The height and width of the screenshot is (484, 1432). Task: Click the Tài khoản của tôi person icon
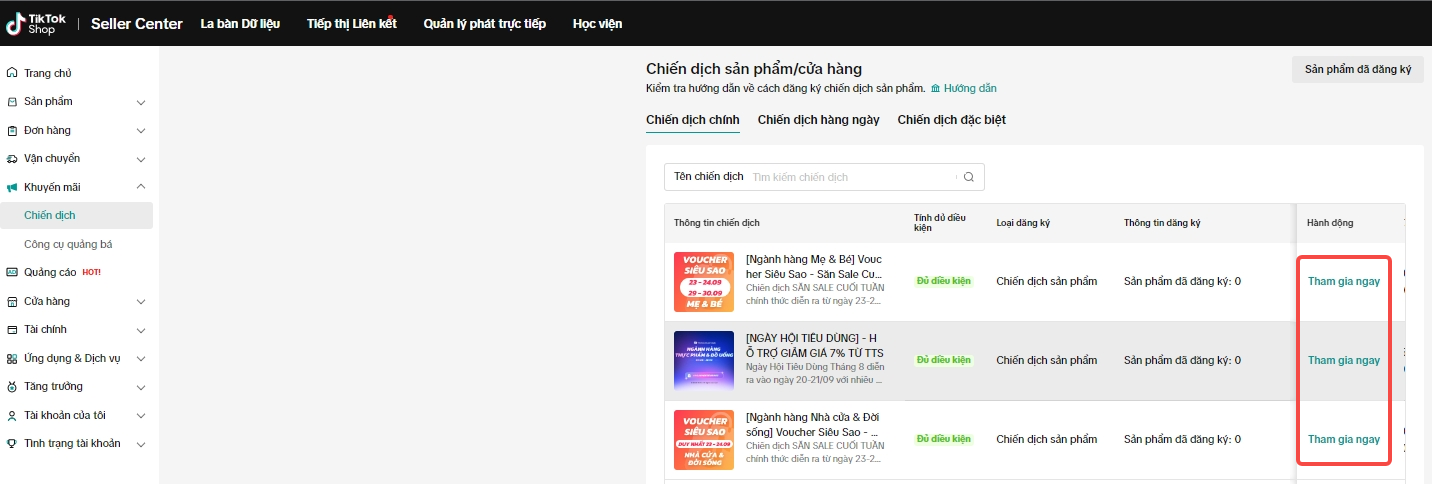[12, 415]
